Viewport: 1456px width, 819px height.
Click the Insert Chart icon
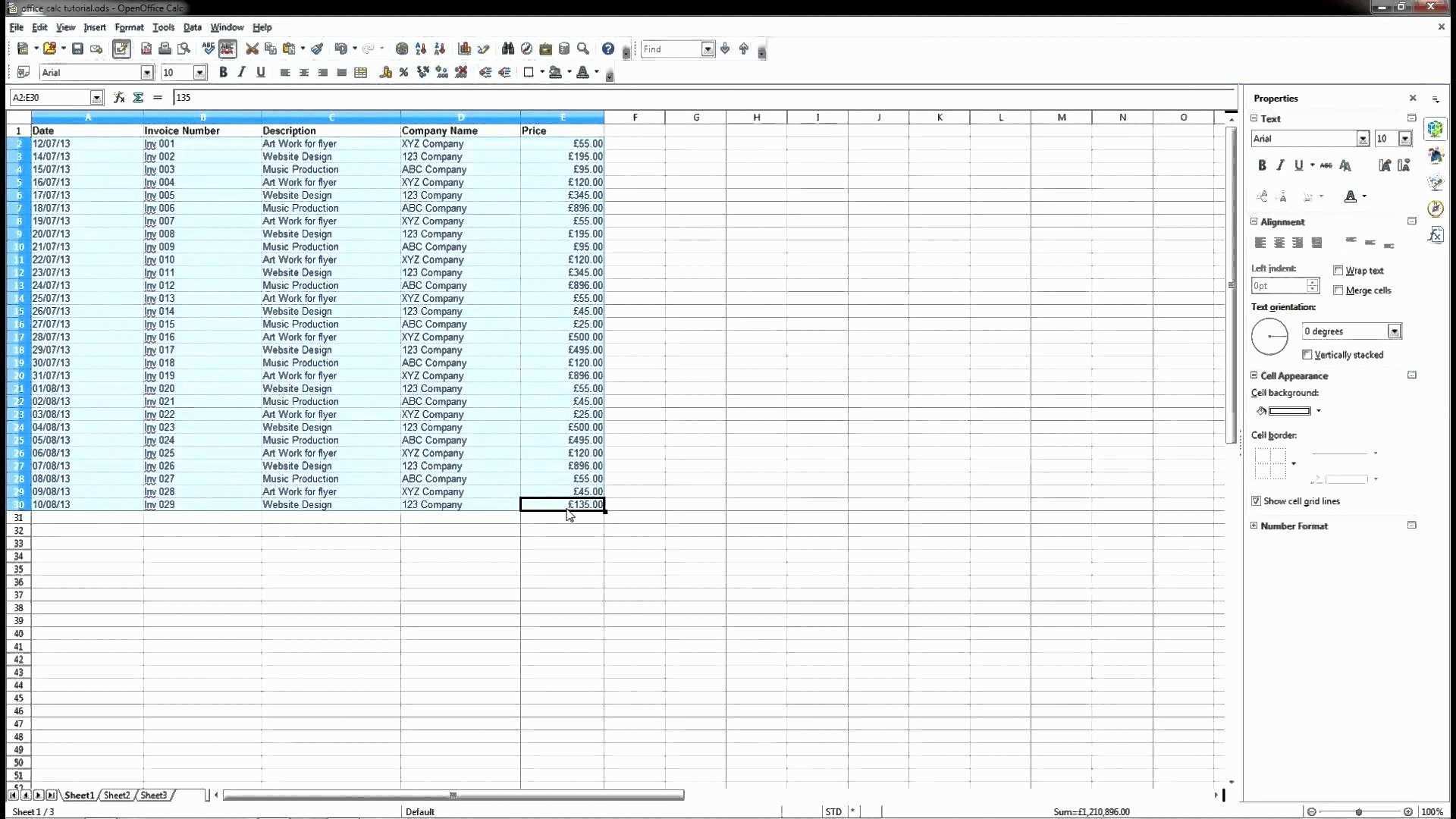464,49
